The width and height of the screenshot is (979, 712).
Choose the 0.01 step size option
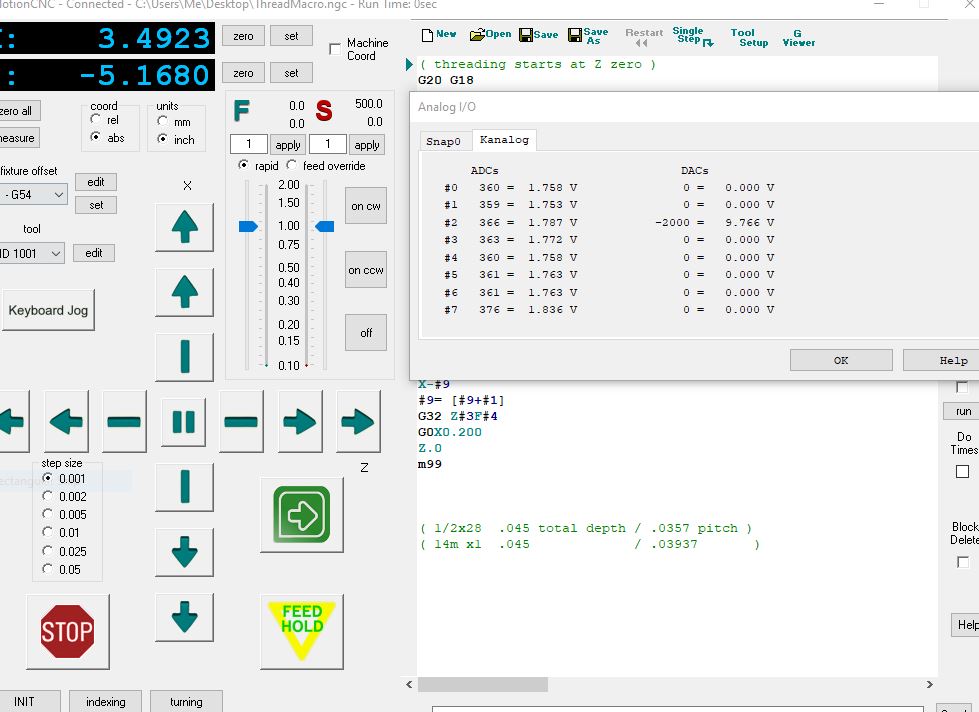coord(48,533)
